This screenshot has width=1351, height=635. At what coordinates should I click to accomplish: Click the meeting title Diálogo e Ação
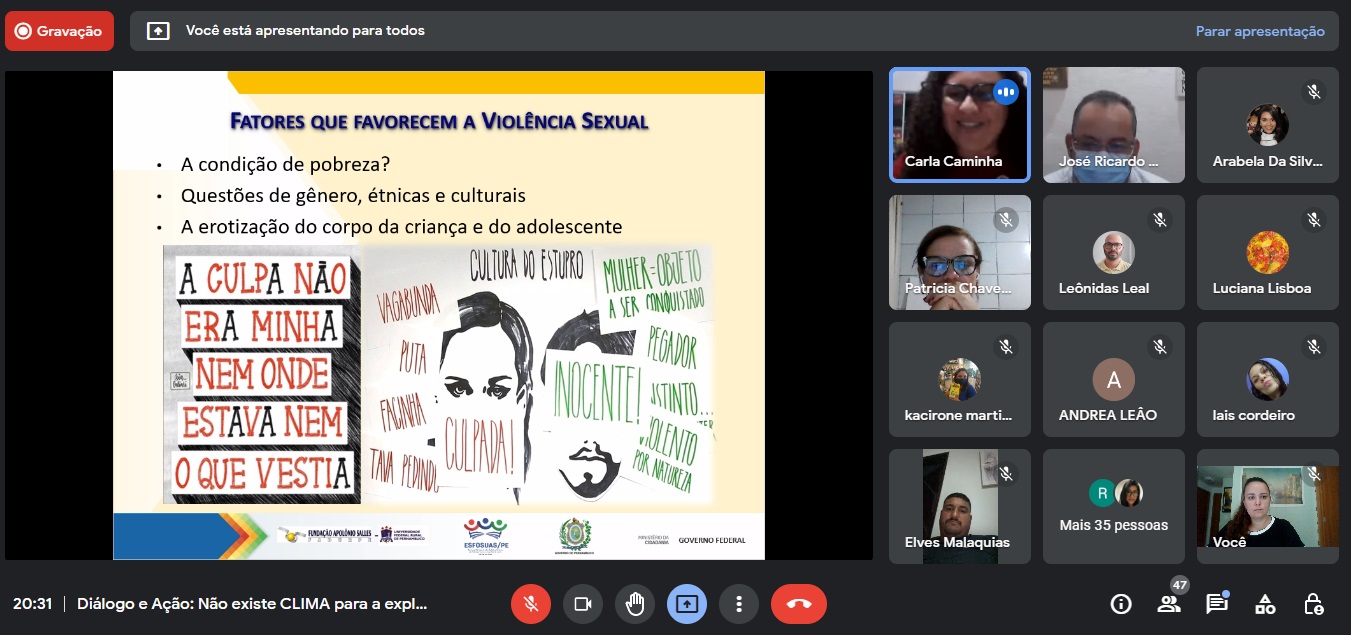coord(252,604)
